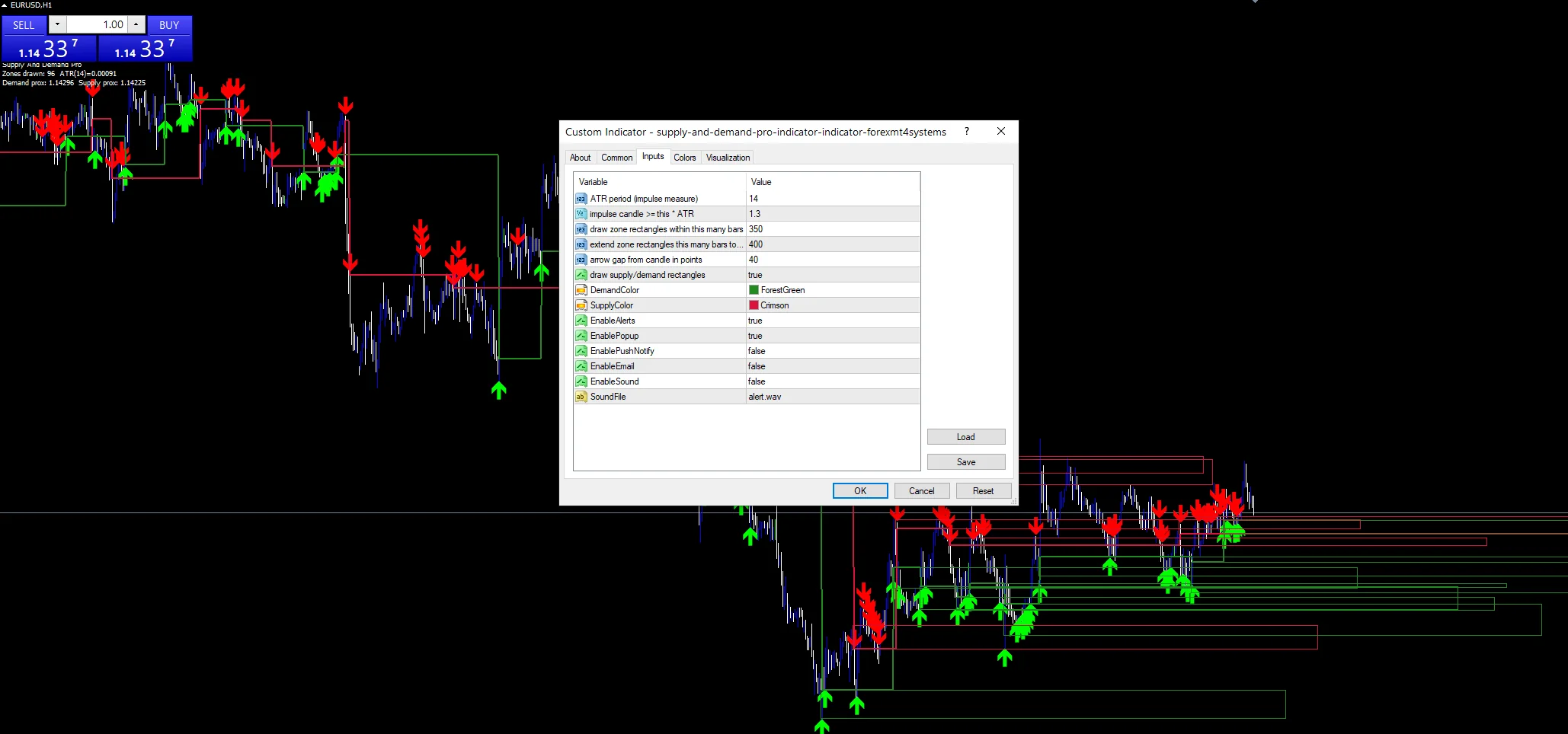
Task: Click the Variable column header
Action: pyautogui.click(x=660, y=182)
